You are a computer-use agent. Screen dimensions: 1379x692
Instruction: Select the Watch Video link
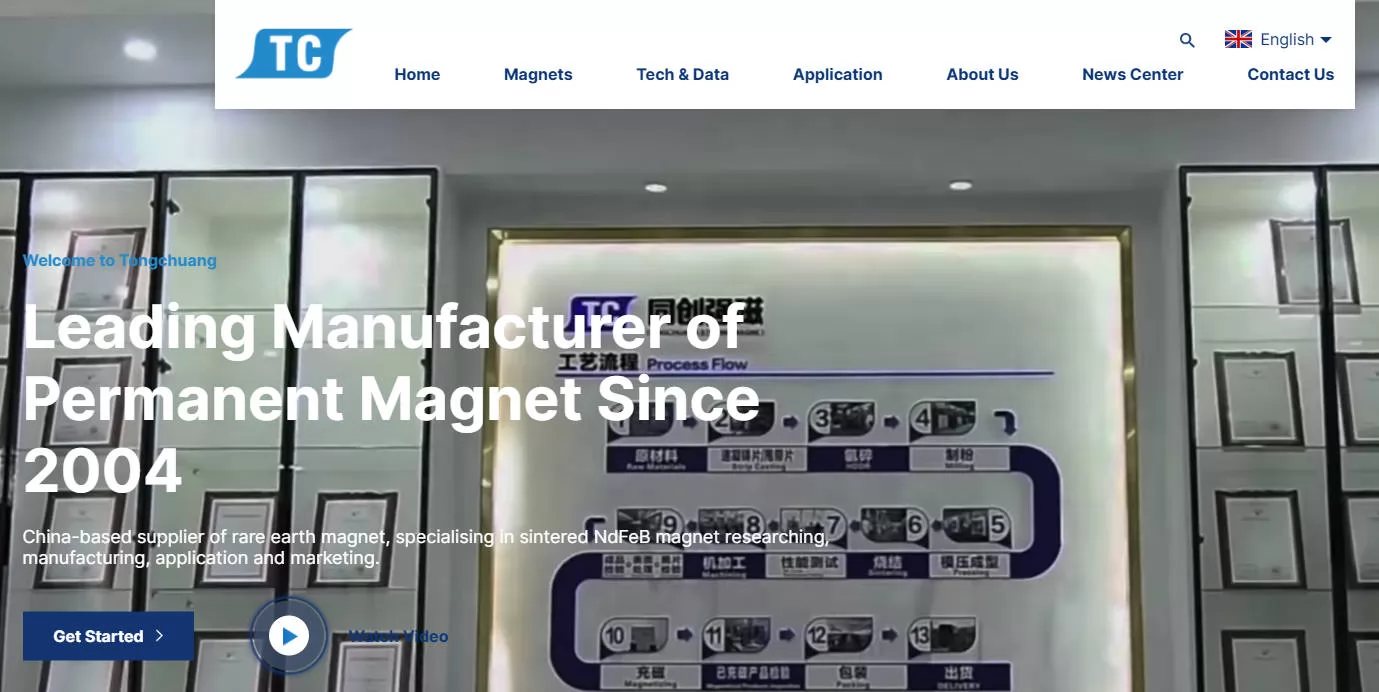tap(399, 636)
